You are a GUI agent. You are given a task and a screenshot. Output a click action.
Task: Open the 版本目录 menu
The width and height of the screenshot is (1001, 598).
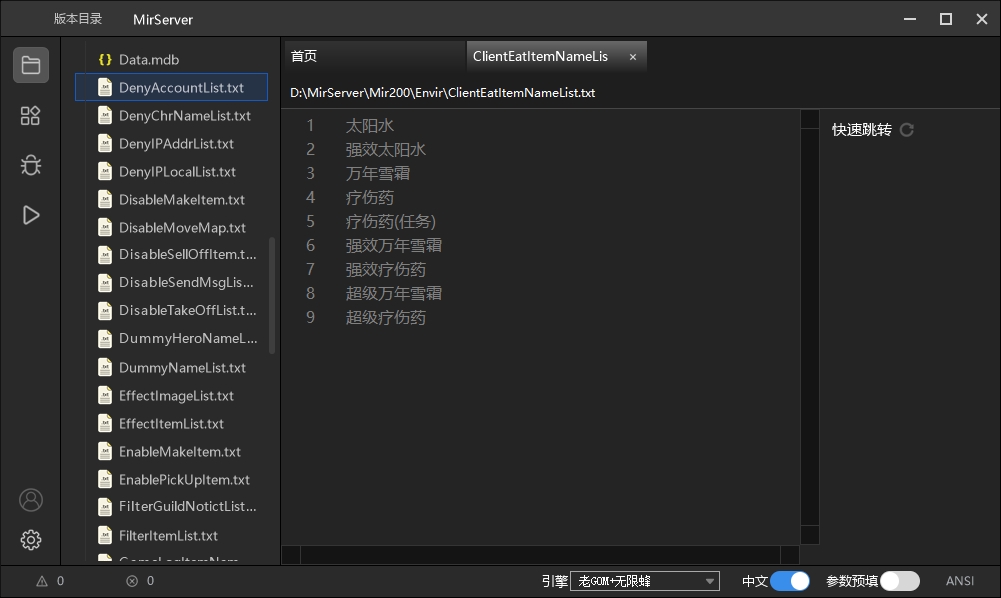pyautogui.click(x=78, y=19)
